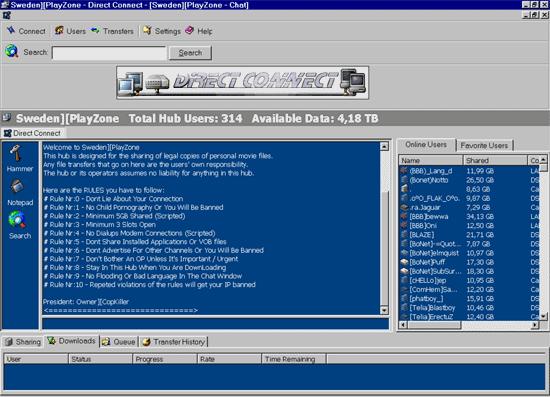This screenshot has height=397, width=550.
Task: Open the Settings toolbar icon
Action: click(147, 31)
